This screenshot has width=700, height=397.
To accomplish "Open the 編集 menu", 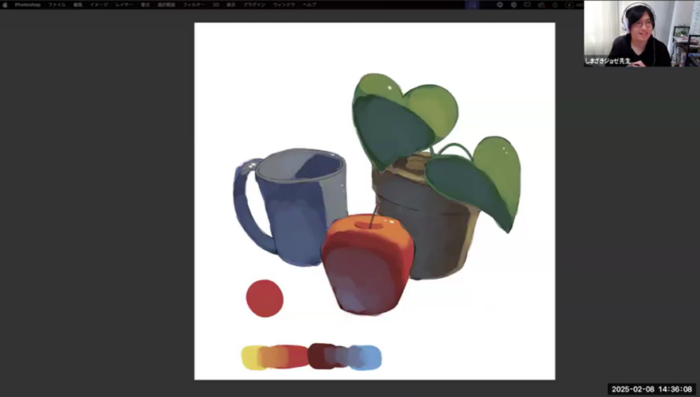I will coord(78,5).
